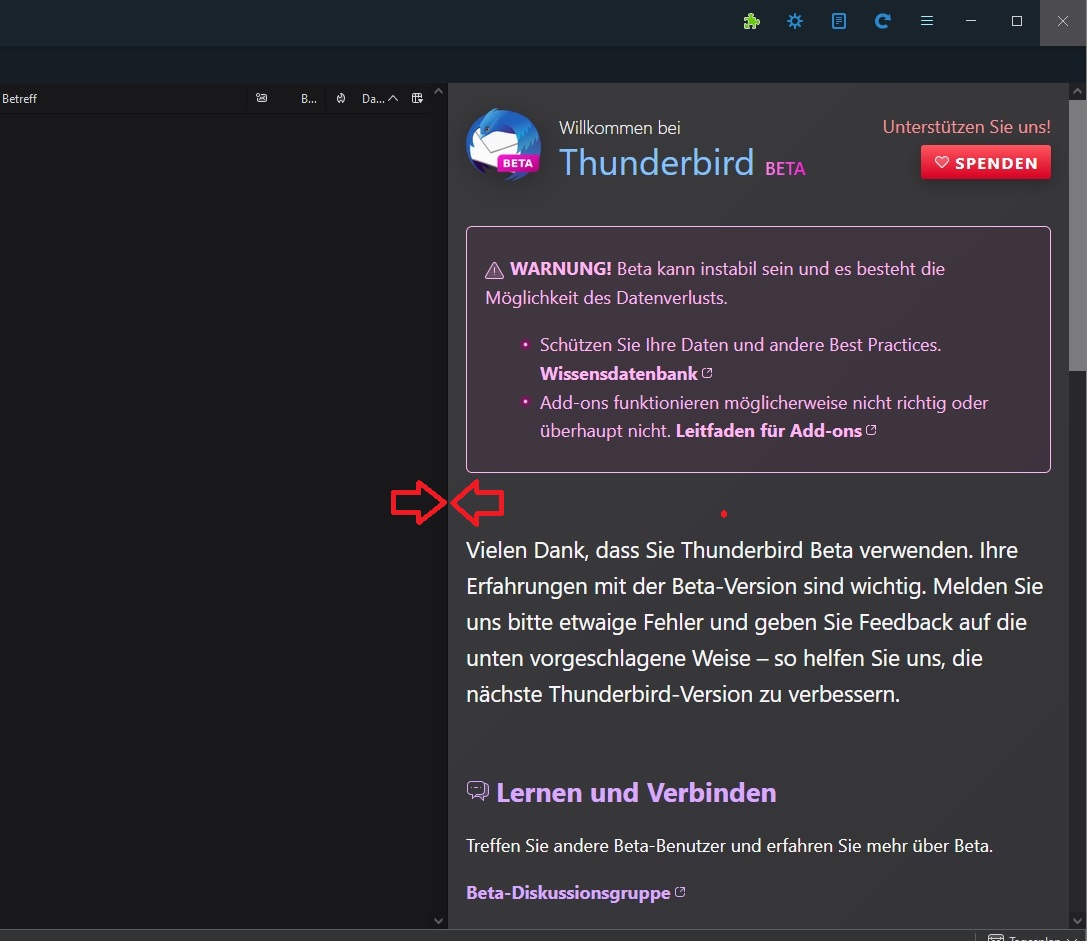Click the blue document page toolbar icon
This screenshot has width=1087, height=941.
(839, 21)
